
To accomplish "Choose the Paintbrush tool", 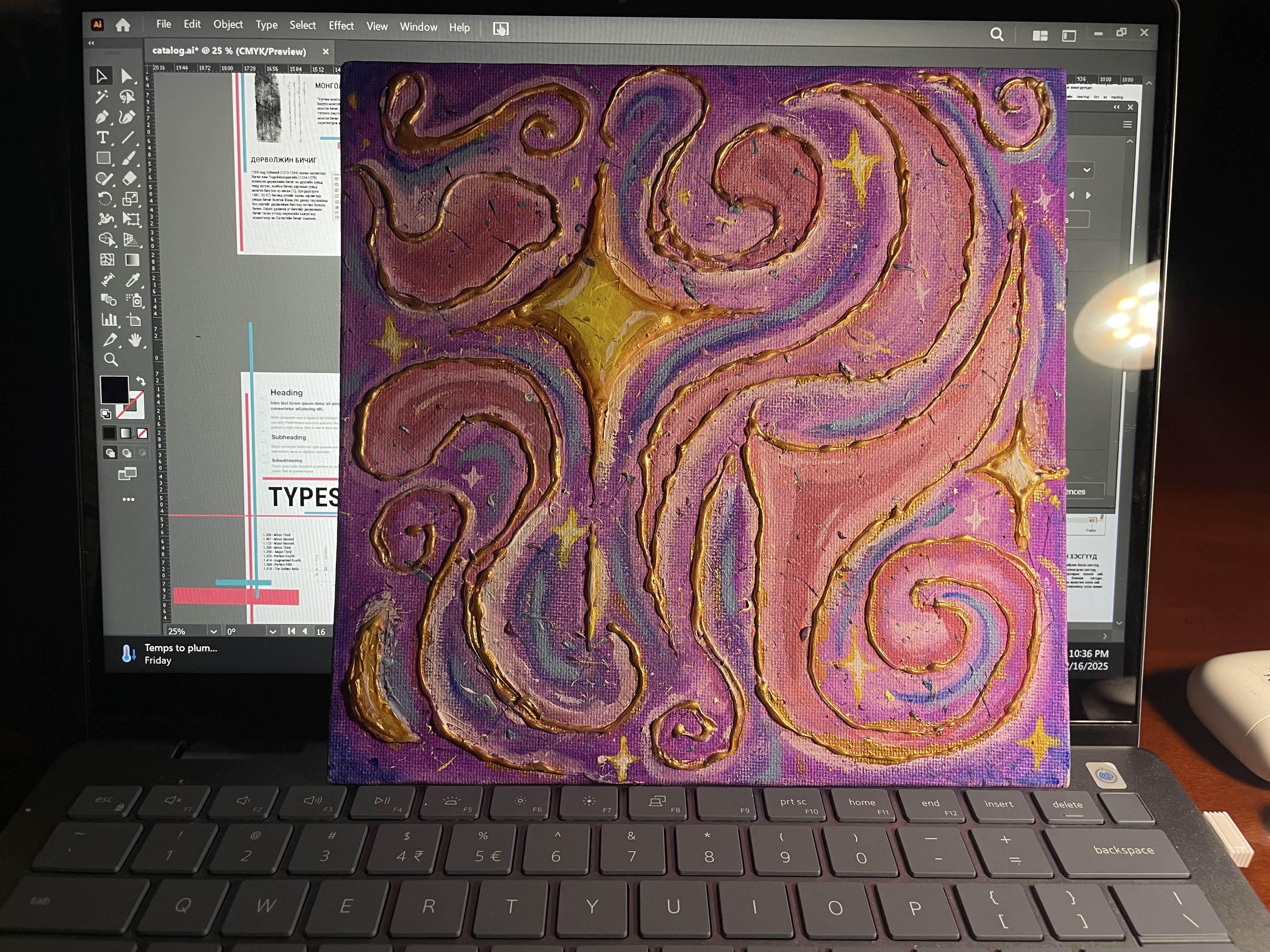I will point(129,158).
